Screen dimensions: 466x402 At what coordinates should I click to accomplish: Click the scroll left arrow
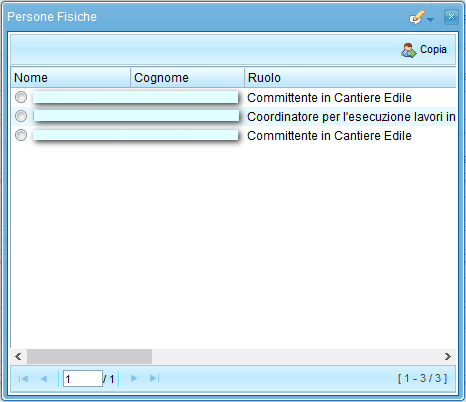(18, 356)
